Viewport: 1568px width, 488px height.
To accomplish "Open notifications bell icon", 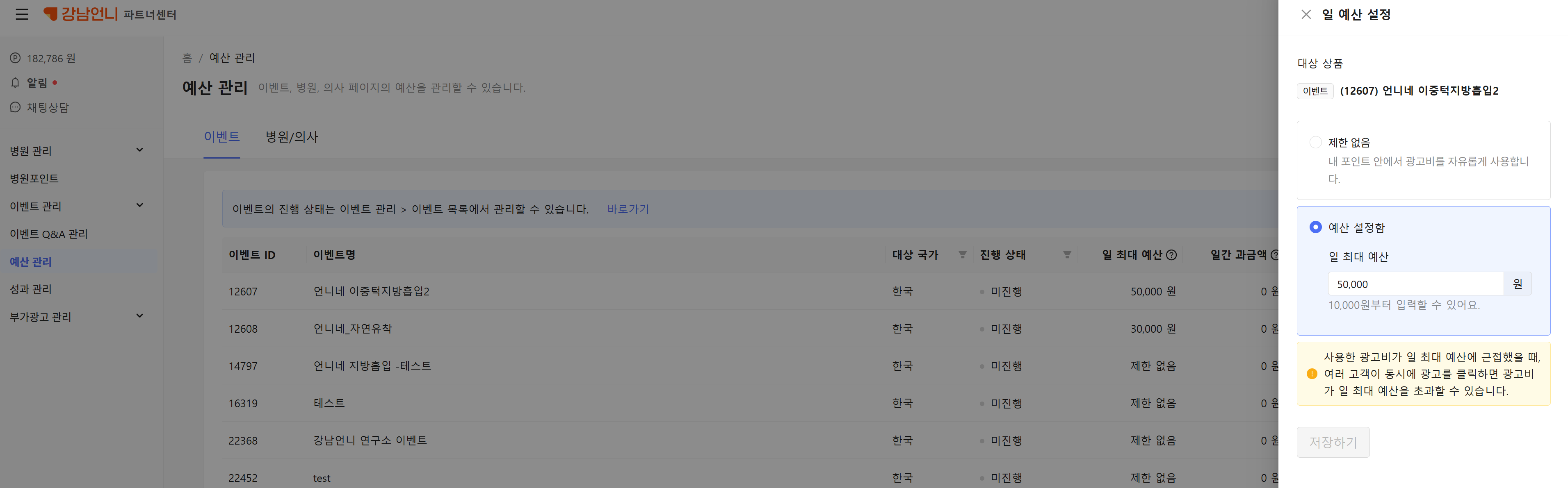I will click(x=15, y=83).
